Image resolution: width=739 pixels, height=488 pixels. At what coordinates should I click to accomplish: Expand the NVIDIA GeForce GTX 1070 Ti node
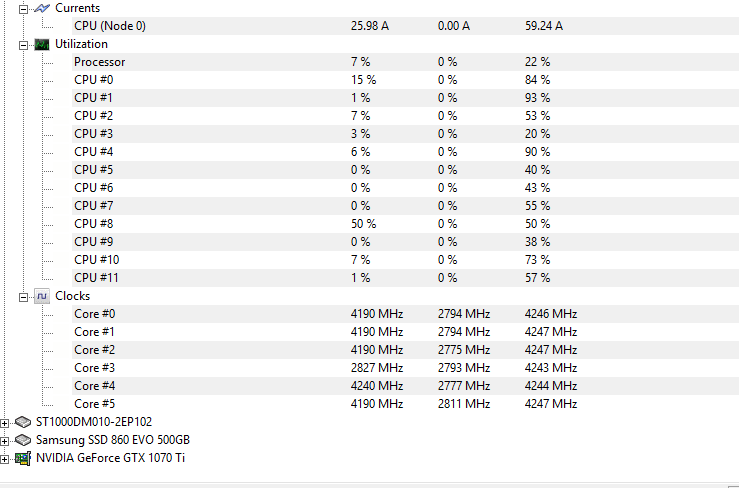[x=4, y=459]
